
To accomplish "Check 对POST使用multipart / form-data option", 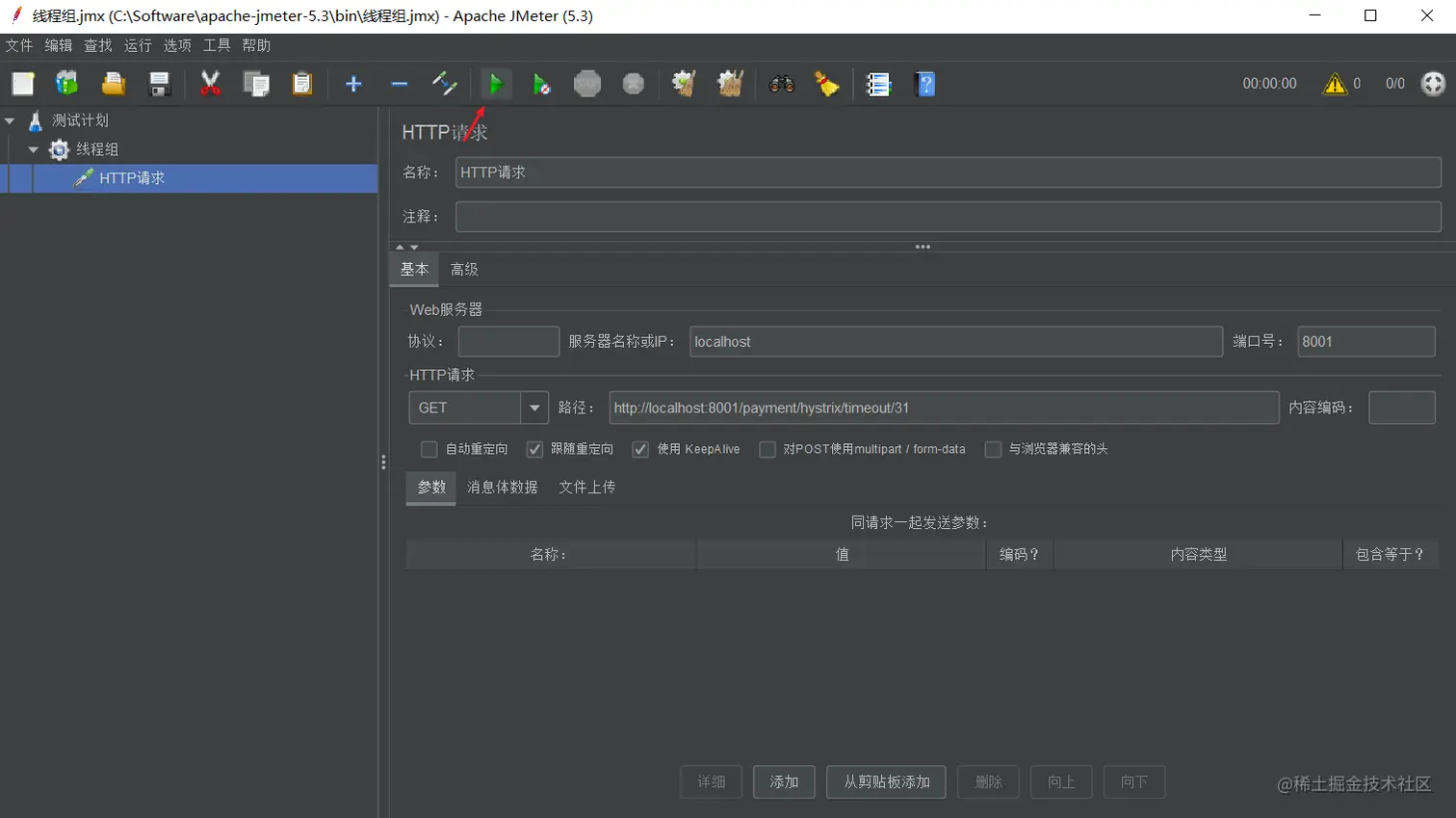I will 767,449.
